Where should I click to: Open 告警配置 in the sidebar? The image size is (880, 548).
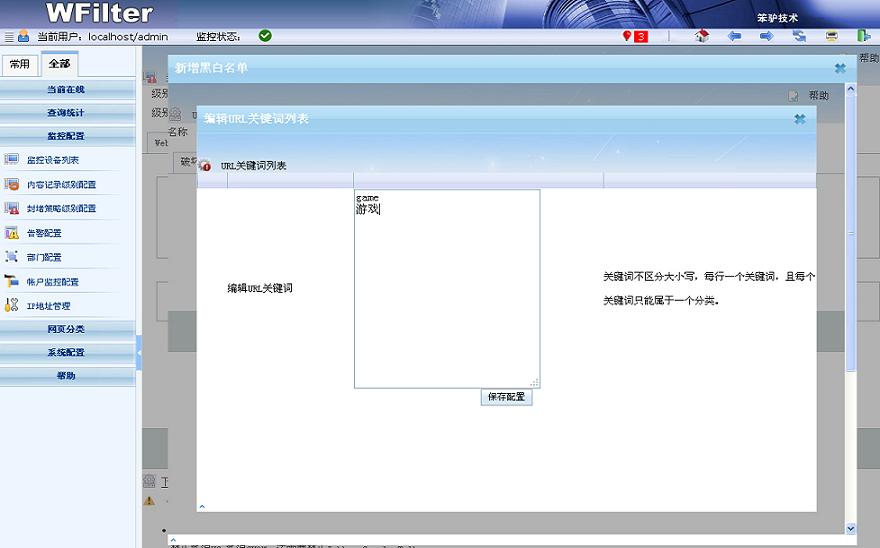(44, 233)
